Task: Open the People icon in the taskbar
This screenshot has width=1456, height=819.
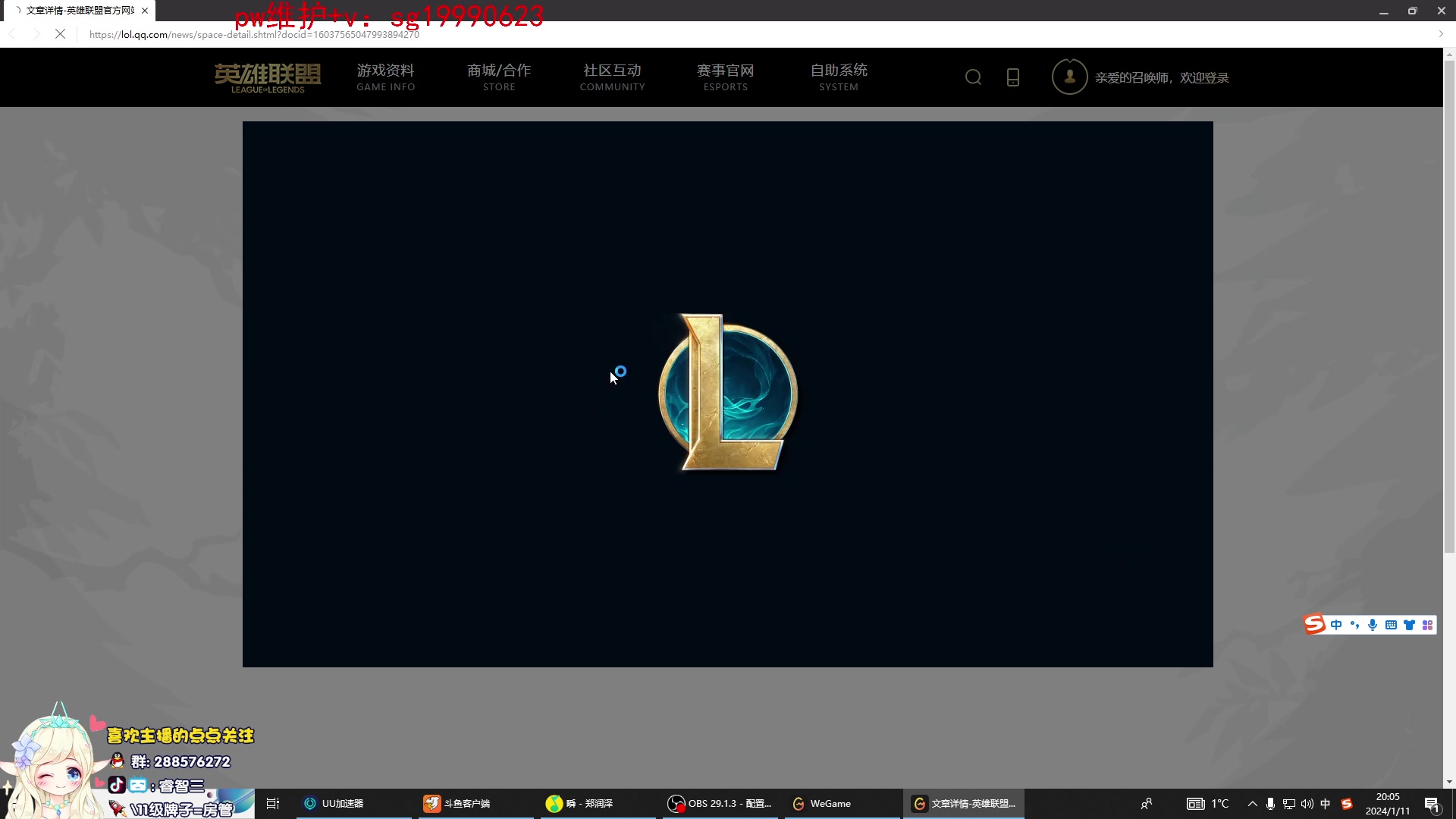Action: tap(1147, 803)
